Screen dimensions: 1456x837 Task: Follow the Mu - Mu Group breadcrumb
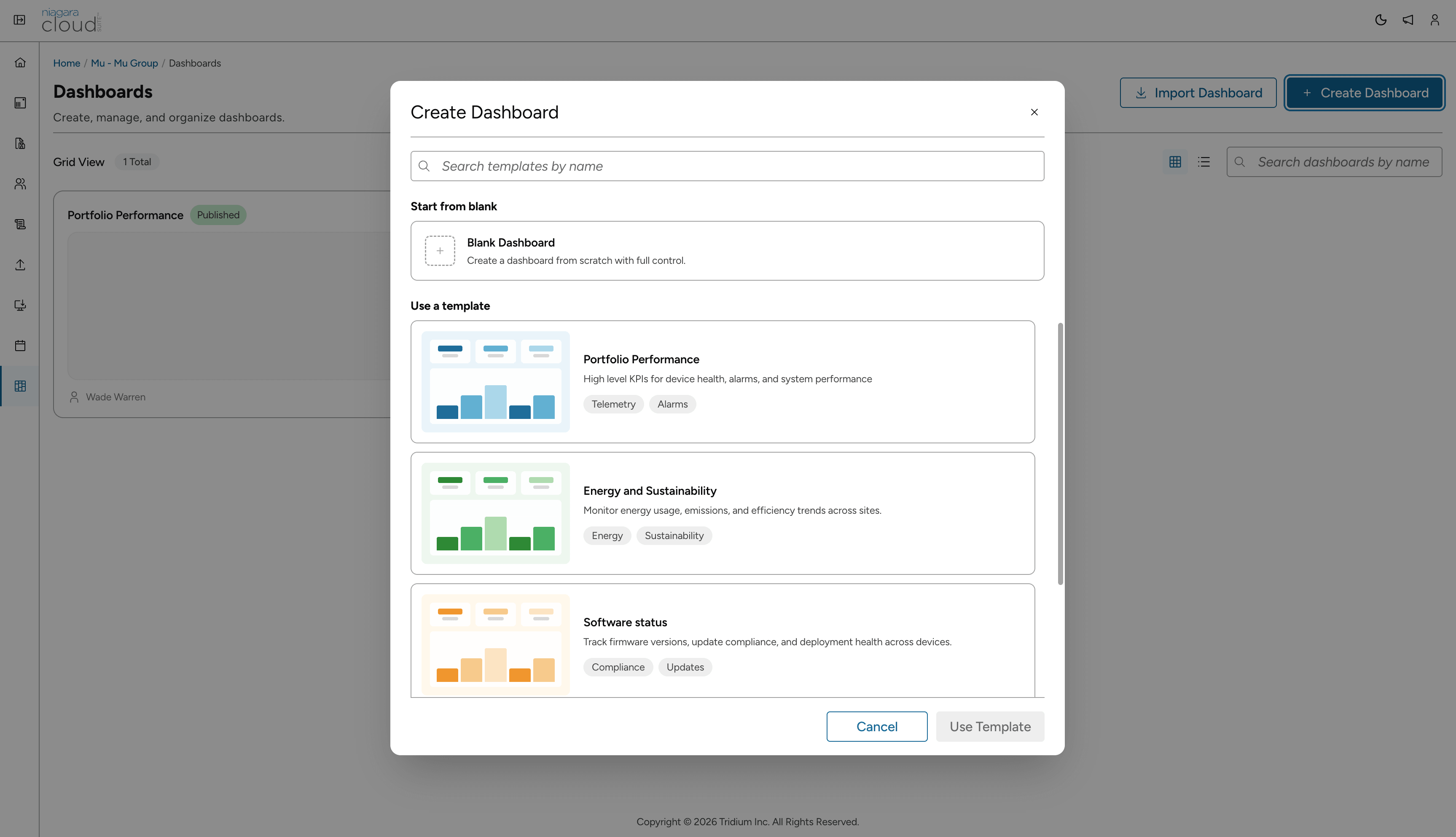pyautogui.click(x=124, y=63)
